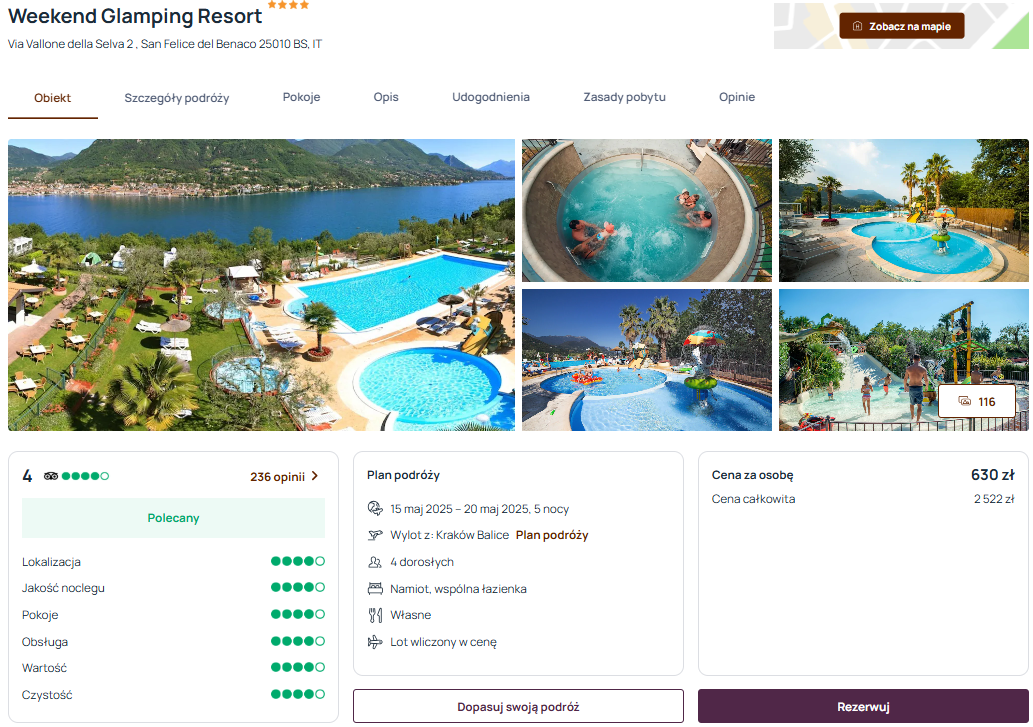The height and width of the screenshot is (727, 1033).
Task: Switch to the Udogodnienia tab
Action: click(491, 97)
